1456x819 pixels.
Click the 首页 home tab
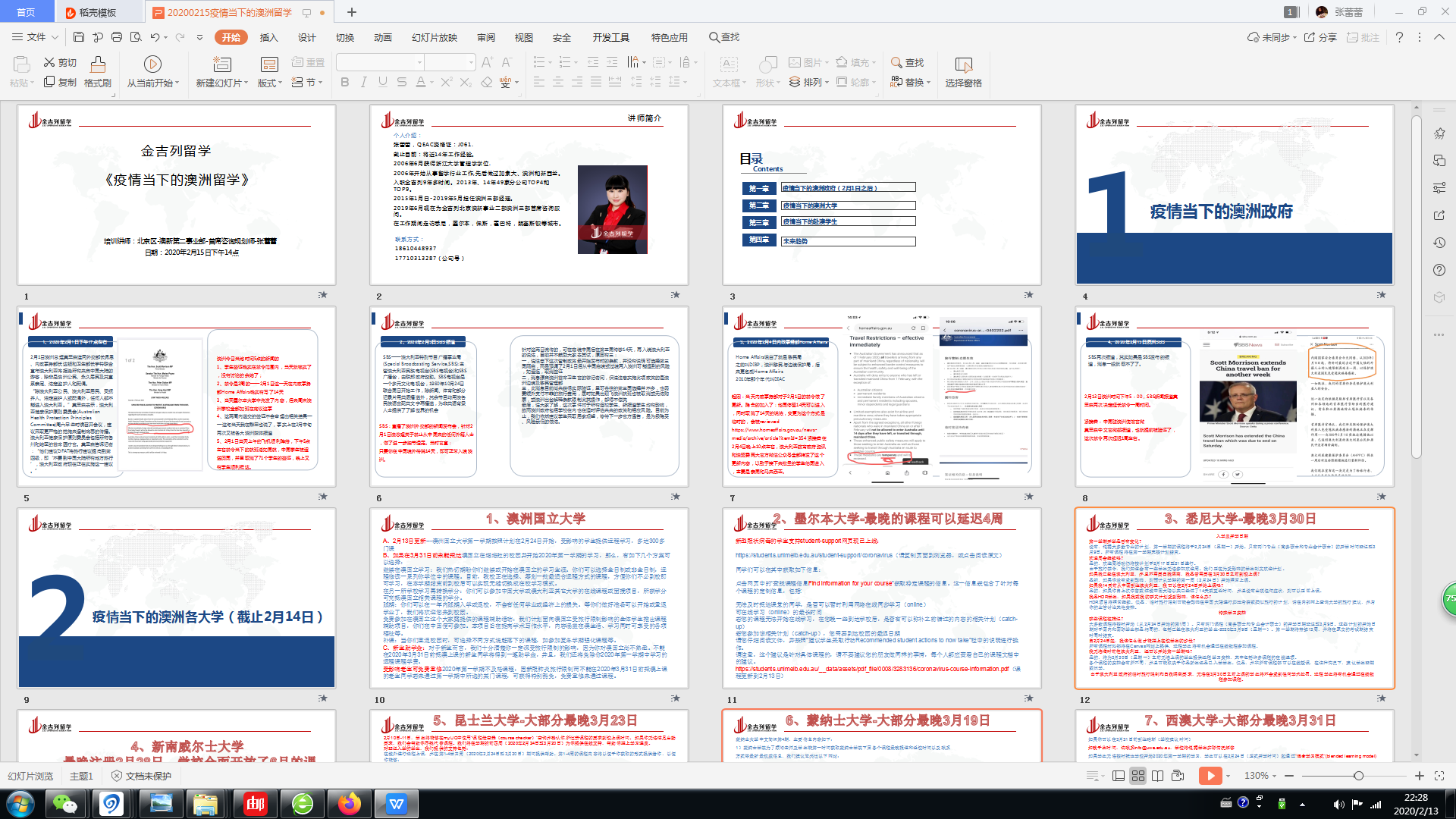coord(27,12)
